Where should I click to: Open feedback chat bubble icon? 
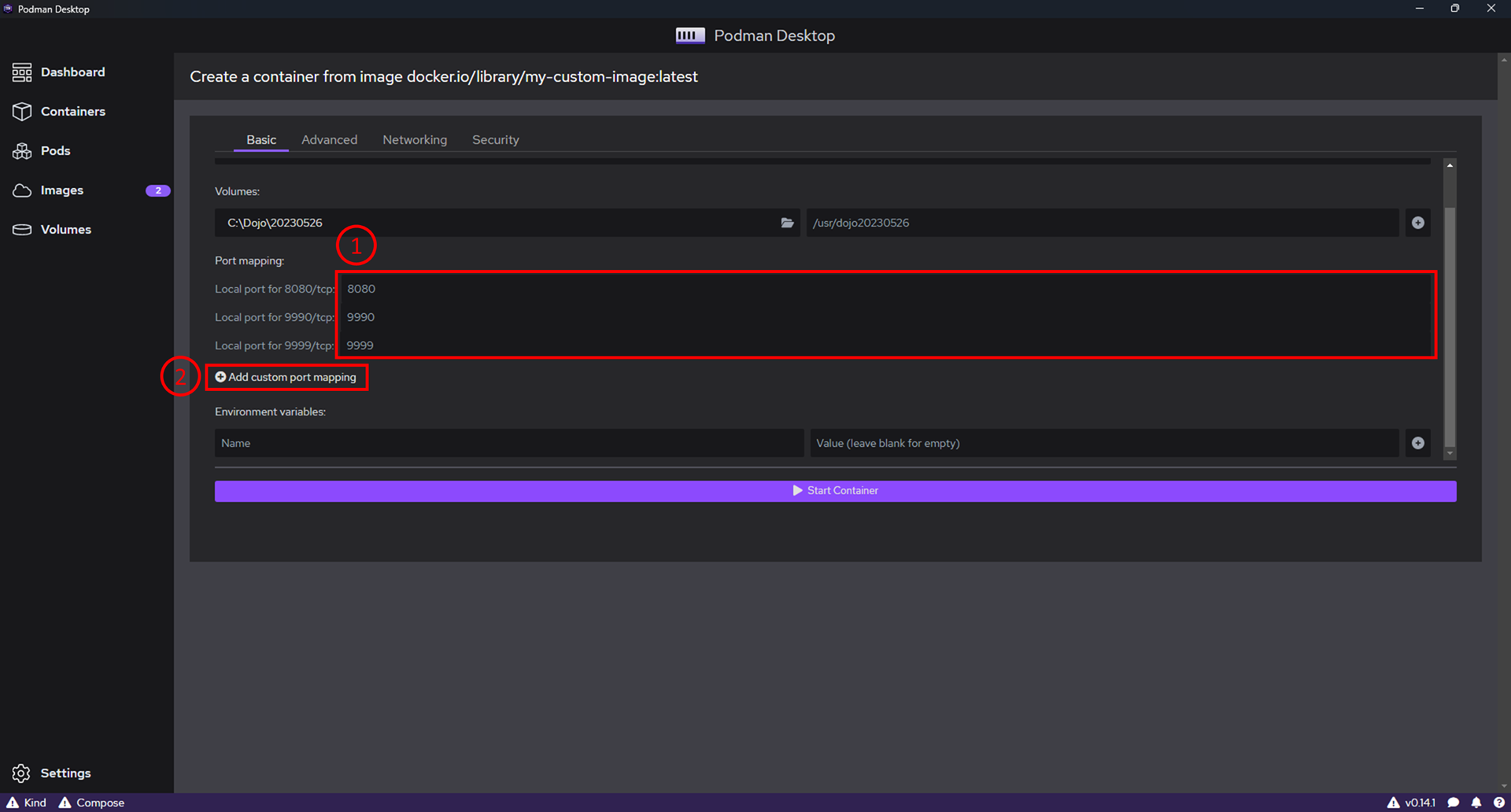(1454, 803)
